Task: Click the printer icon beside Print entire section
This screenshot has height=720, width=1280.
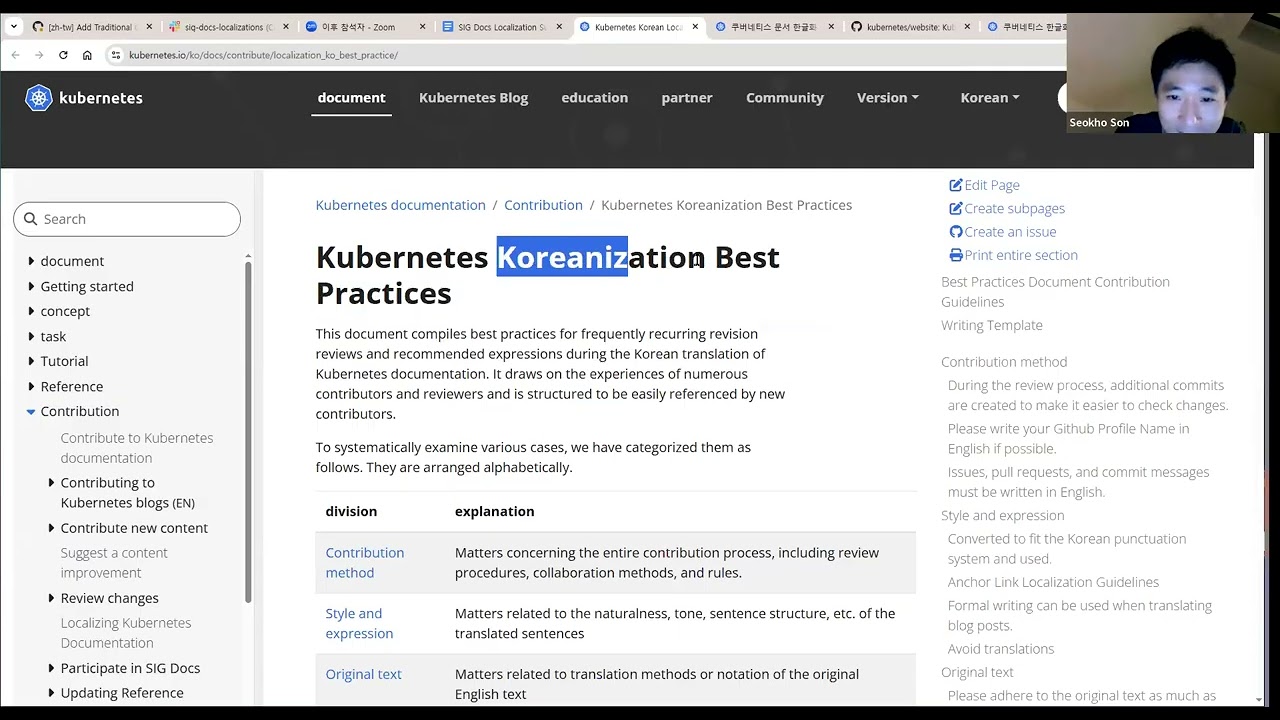Action: click(956, 255)
